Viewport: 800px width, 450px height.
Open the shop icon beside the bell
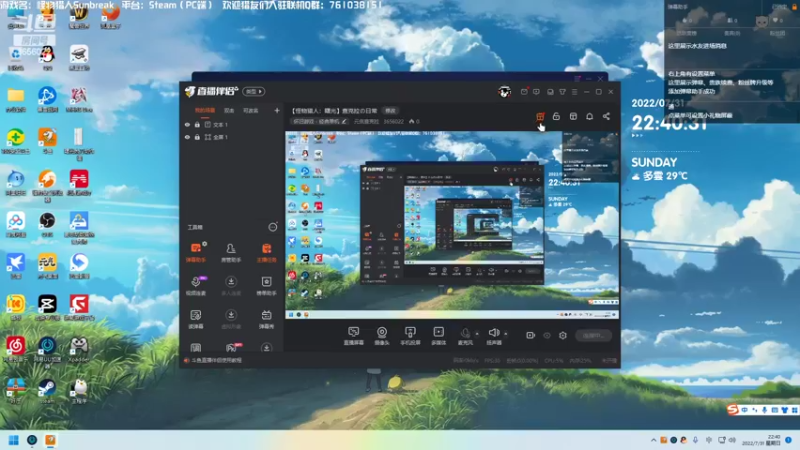tap(573, 116)
